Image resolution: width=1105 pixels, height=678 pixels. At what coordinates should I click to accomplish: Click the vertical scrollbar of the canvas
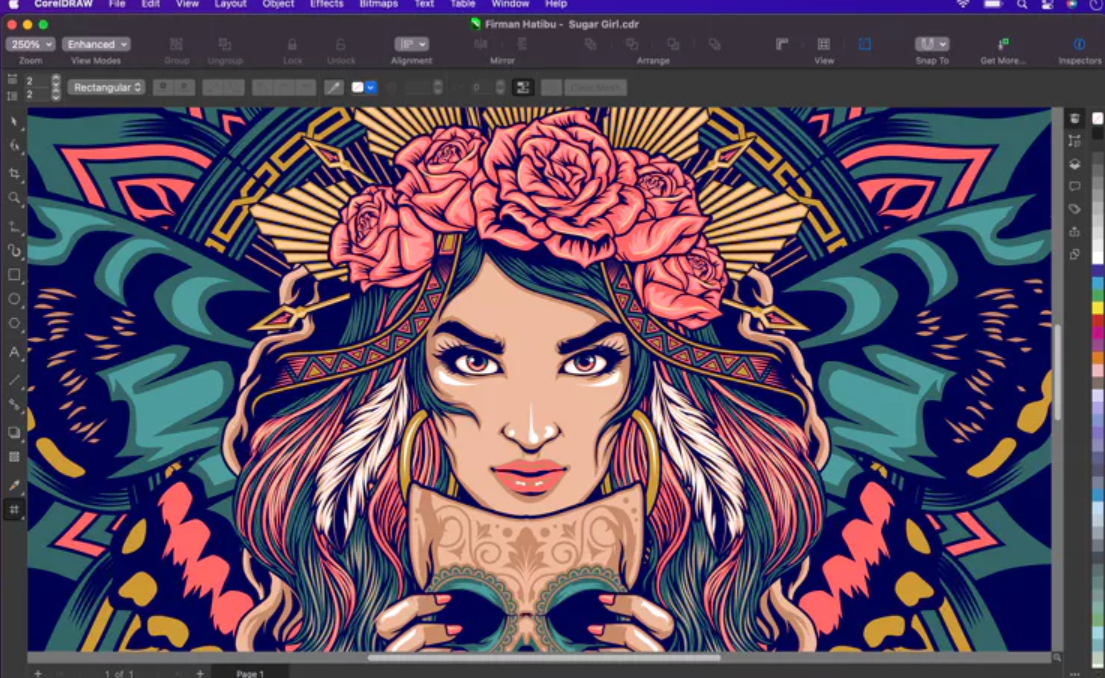[x=1057, y=372]
